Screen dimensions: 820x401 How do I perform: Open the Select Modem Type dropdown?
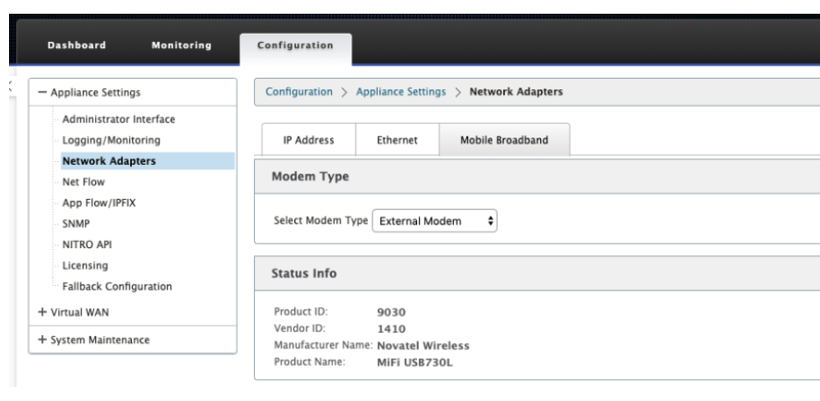pos(434,221)
